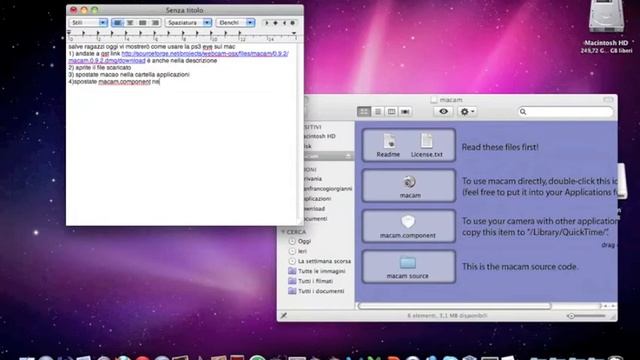Click the right margin marker on ruler
This screenshot has height=360, width=640.
pos(294,33)
